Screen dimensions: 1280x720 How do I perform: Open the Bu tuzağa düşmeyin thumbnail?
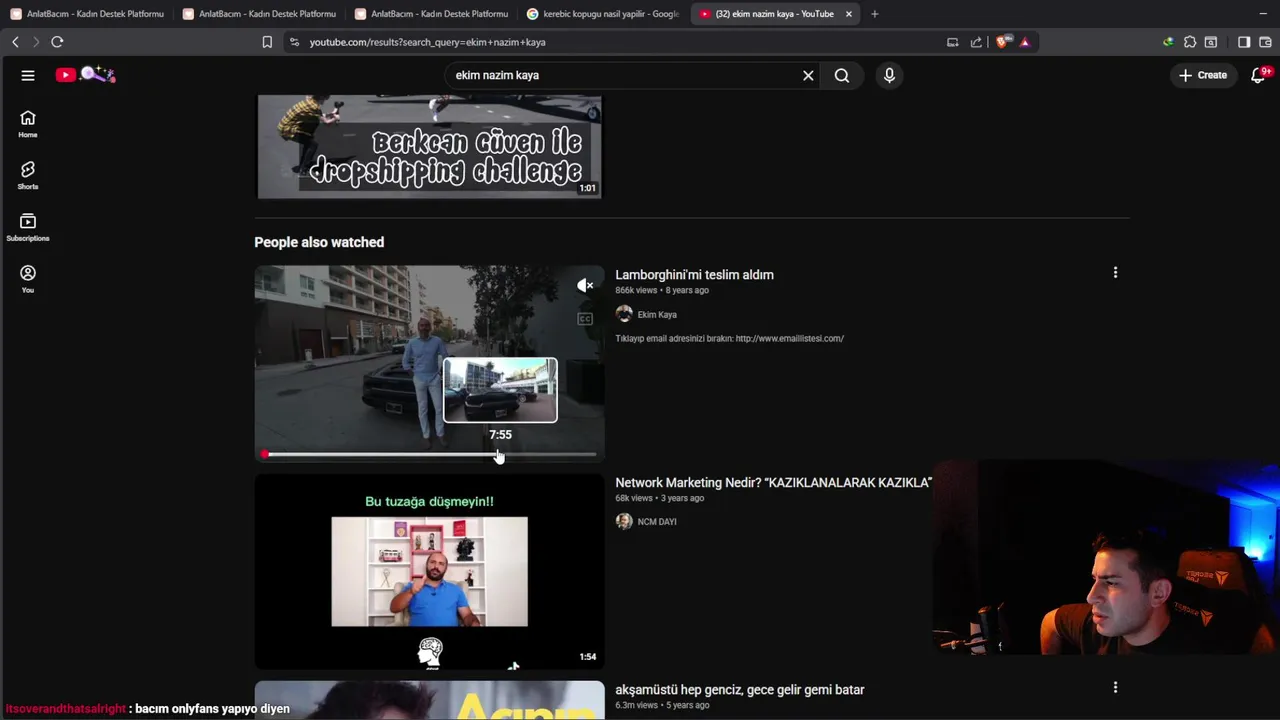tap(430, 571)
